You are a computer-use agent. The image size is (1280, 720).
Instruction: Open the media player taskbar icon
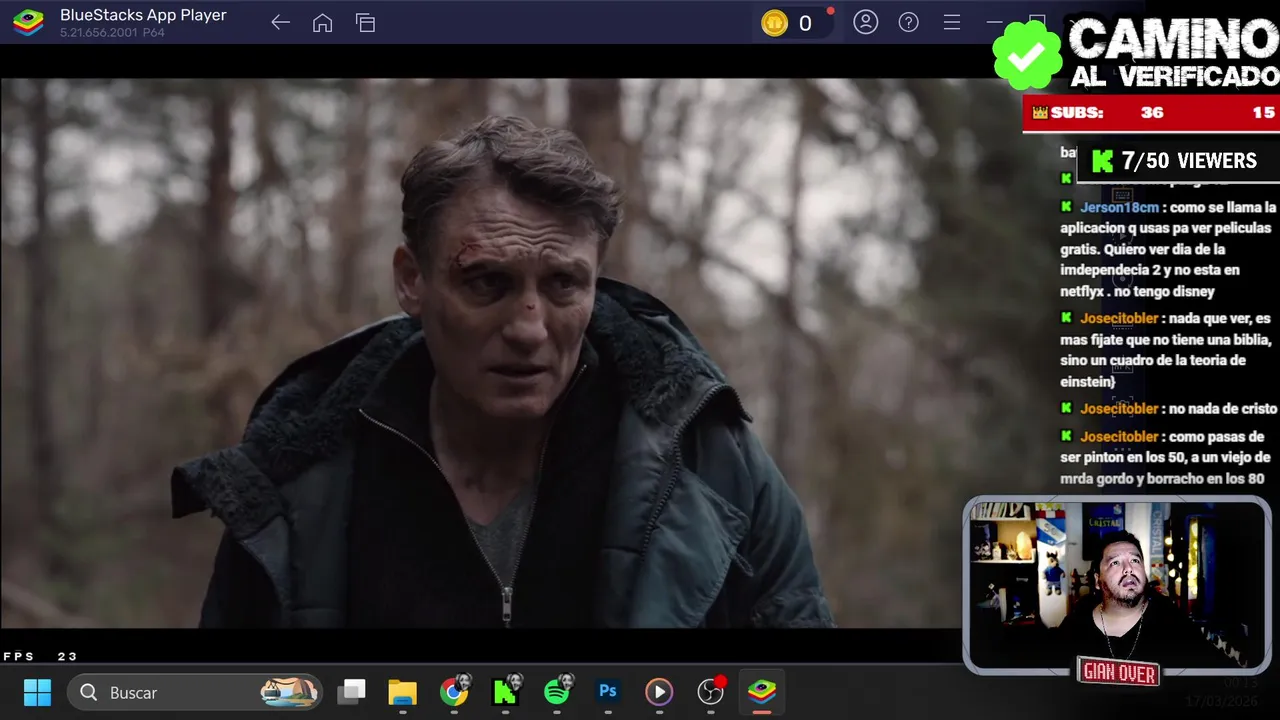(658, 692)
